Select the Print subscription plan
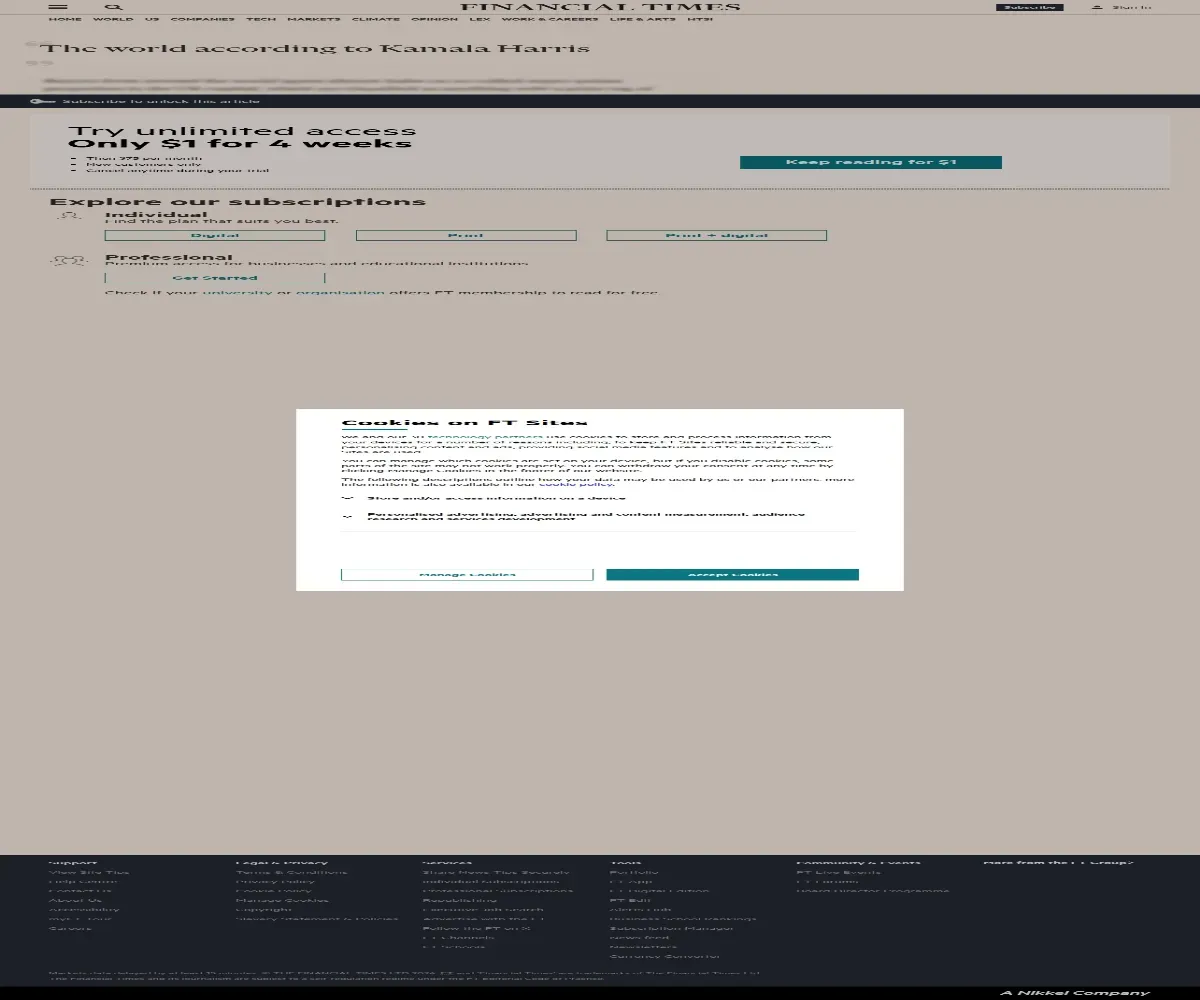Viewport: 1200px width, 1000px height. [466, 236]
